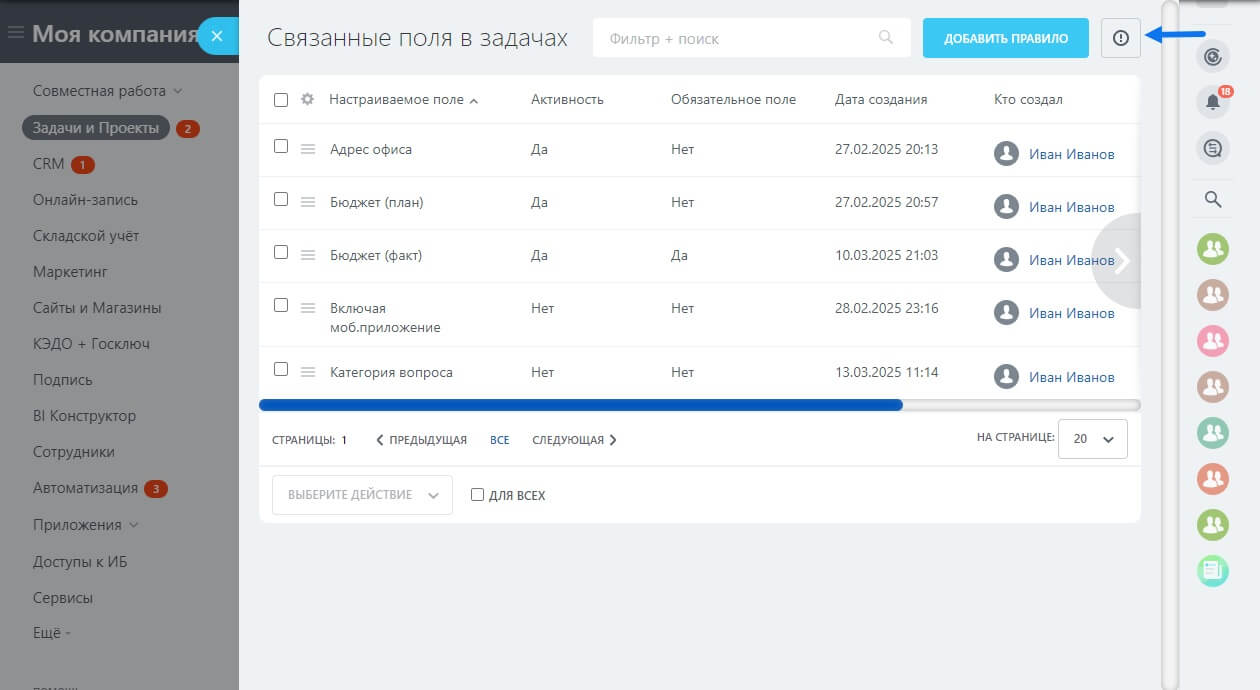This screenshot has height=690, width=1260.
Task: Click the Добавить правило button
Action: pyautogui.click(x=1005, y=38)
